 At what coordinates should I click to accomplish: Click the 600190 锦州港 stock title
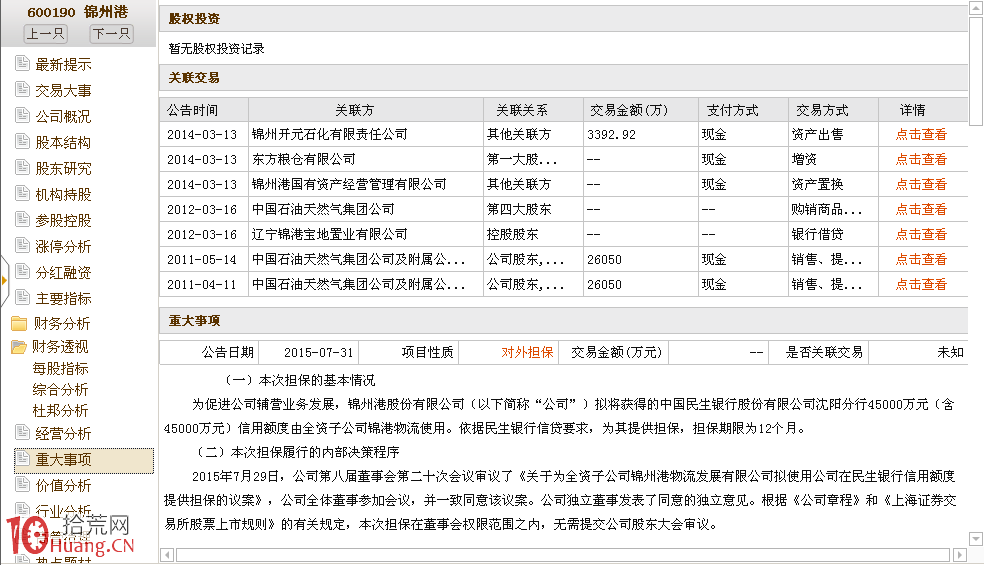[x=77, y=12]
